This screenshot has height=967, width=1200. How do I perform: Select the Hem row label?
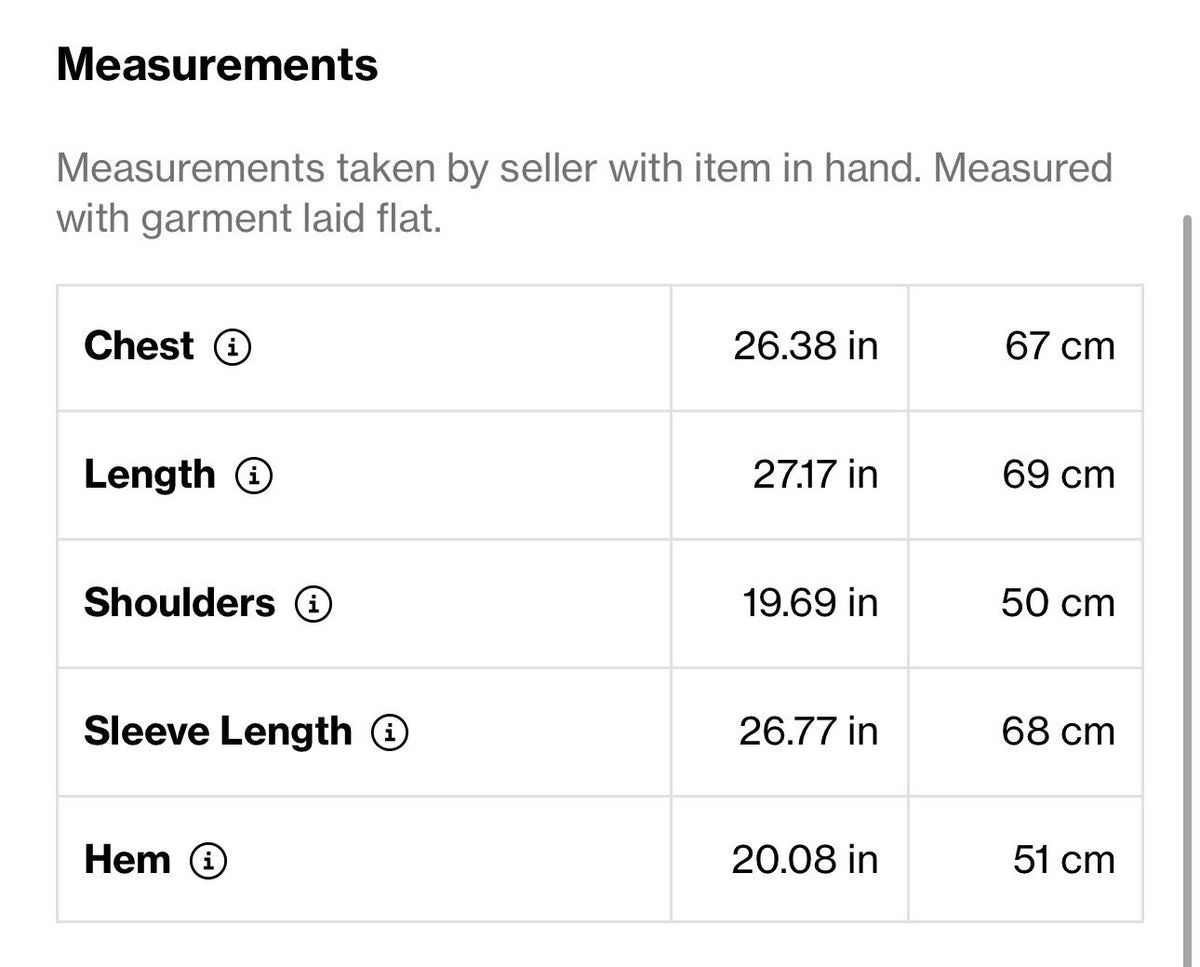[127, 860]
